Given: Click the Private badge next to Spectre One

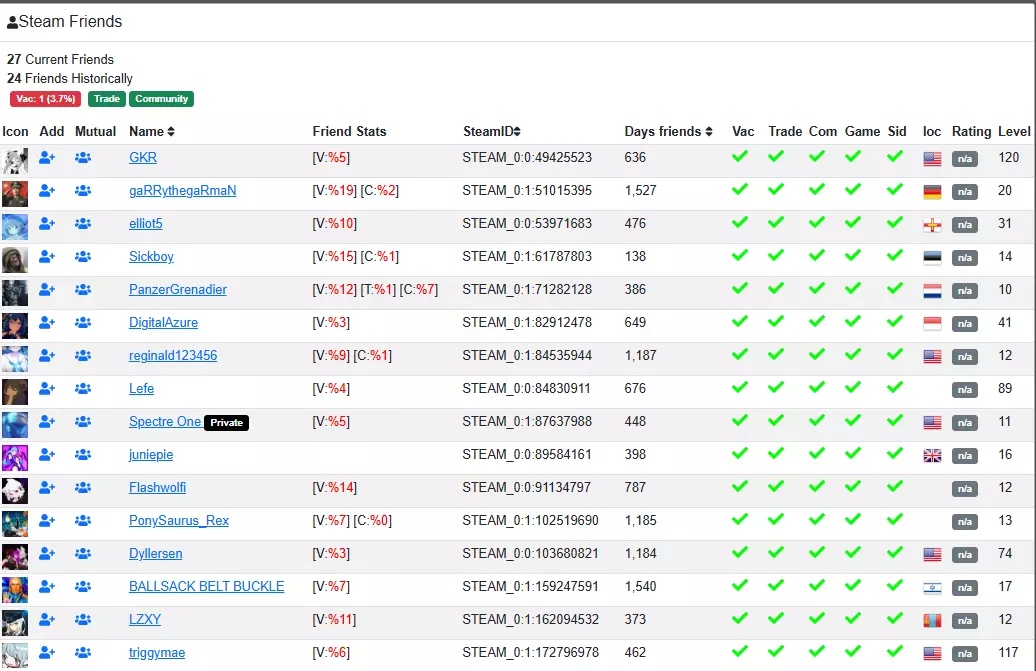Looking at the screenshot, I should pos(226,423).
